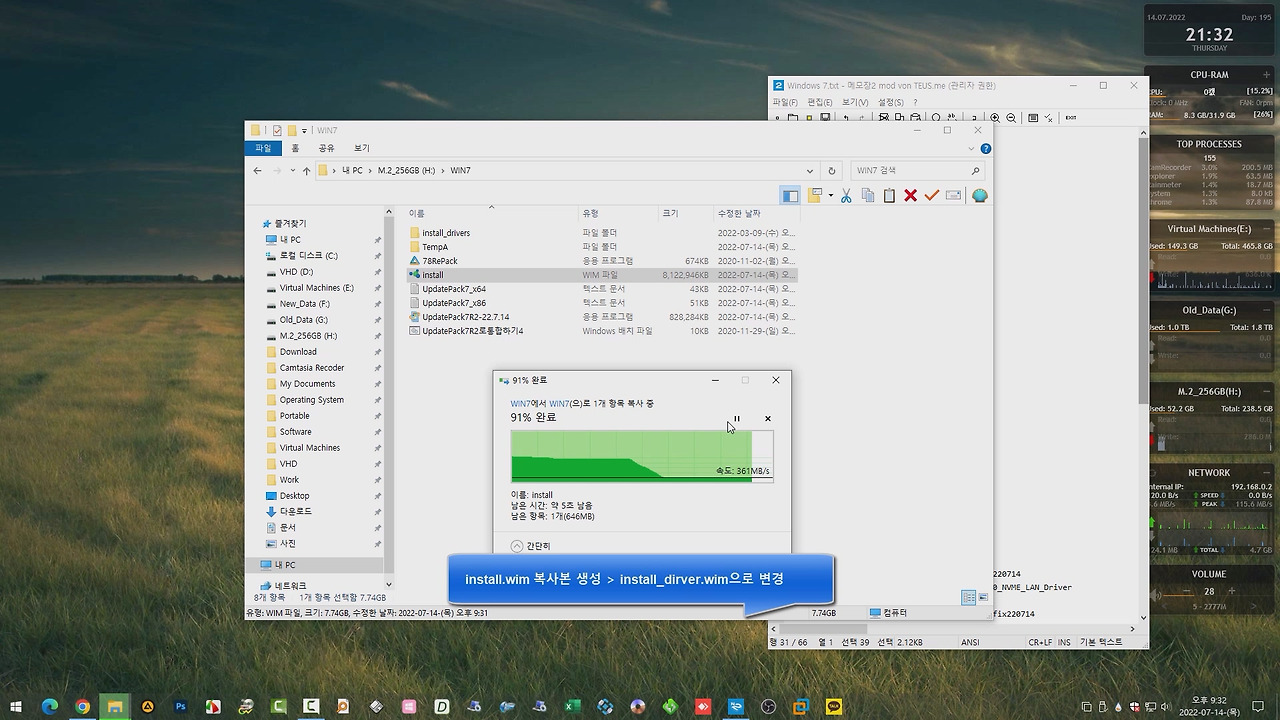Click the orange checkmark Properties icon

[x=932, y=196]
